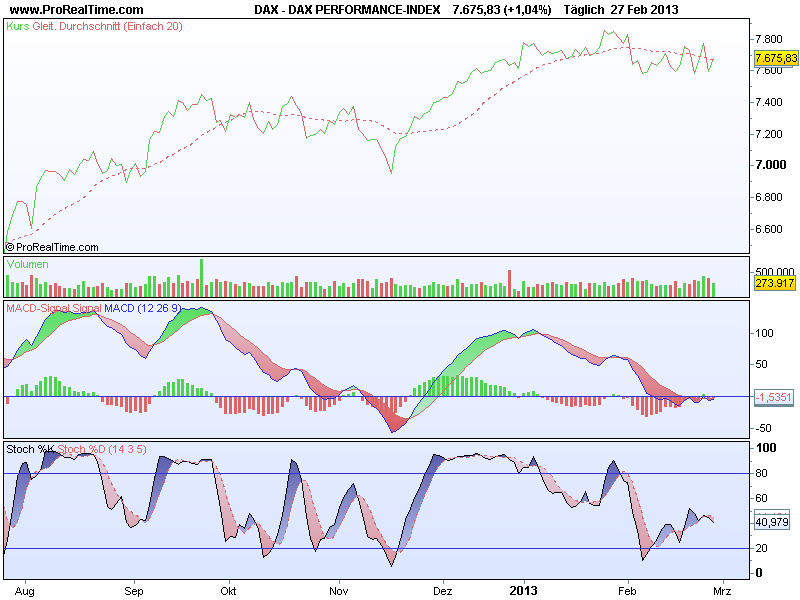Click the 'MACD-Signal Signal' legend label

coord(54,308)
